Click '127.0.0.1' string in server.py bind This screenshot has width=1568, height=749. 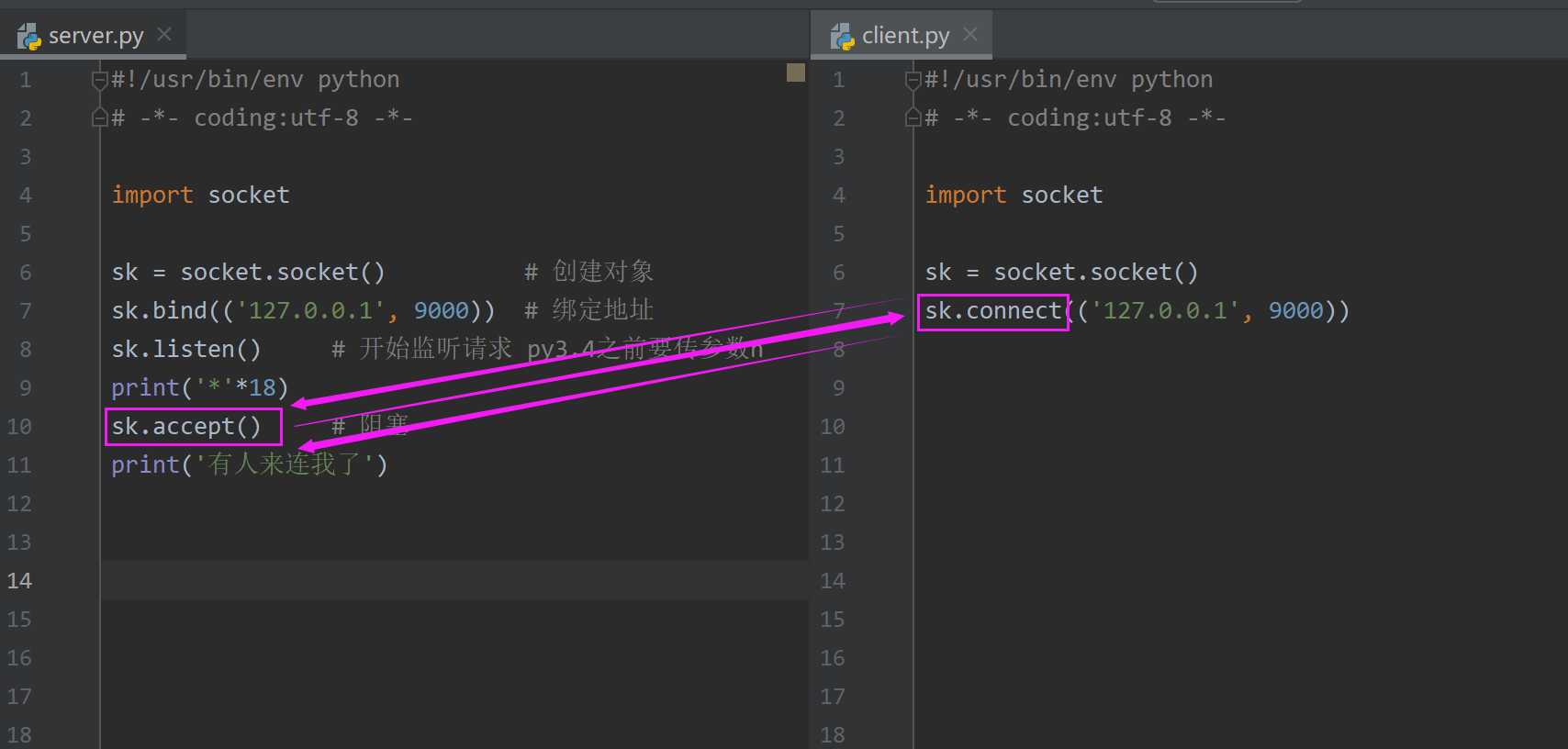310,310
